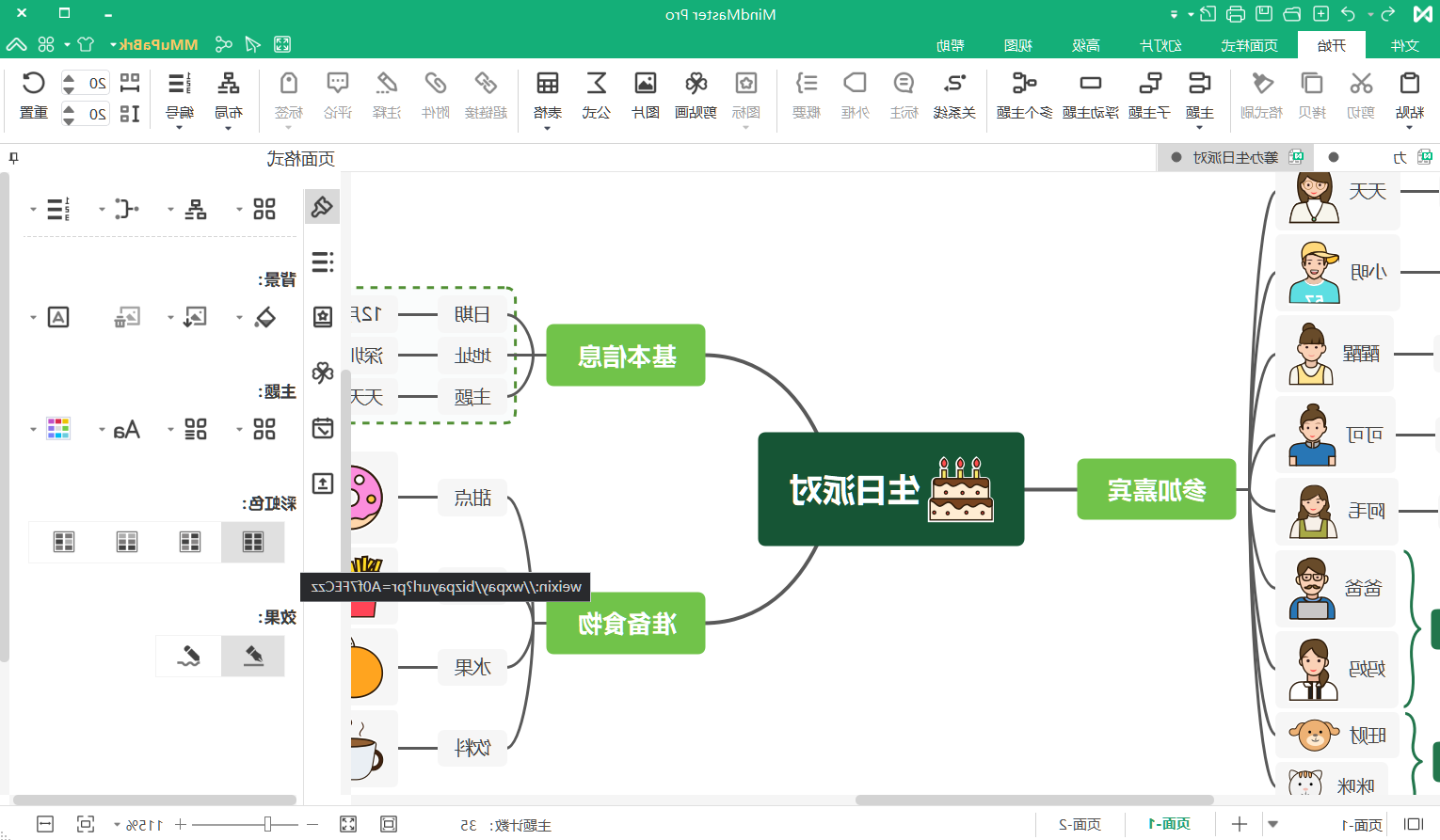Open the theme color palette swatch
Screen dimensions: 1440x840
coord(58,429)
